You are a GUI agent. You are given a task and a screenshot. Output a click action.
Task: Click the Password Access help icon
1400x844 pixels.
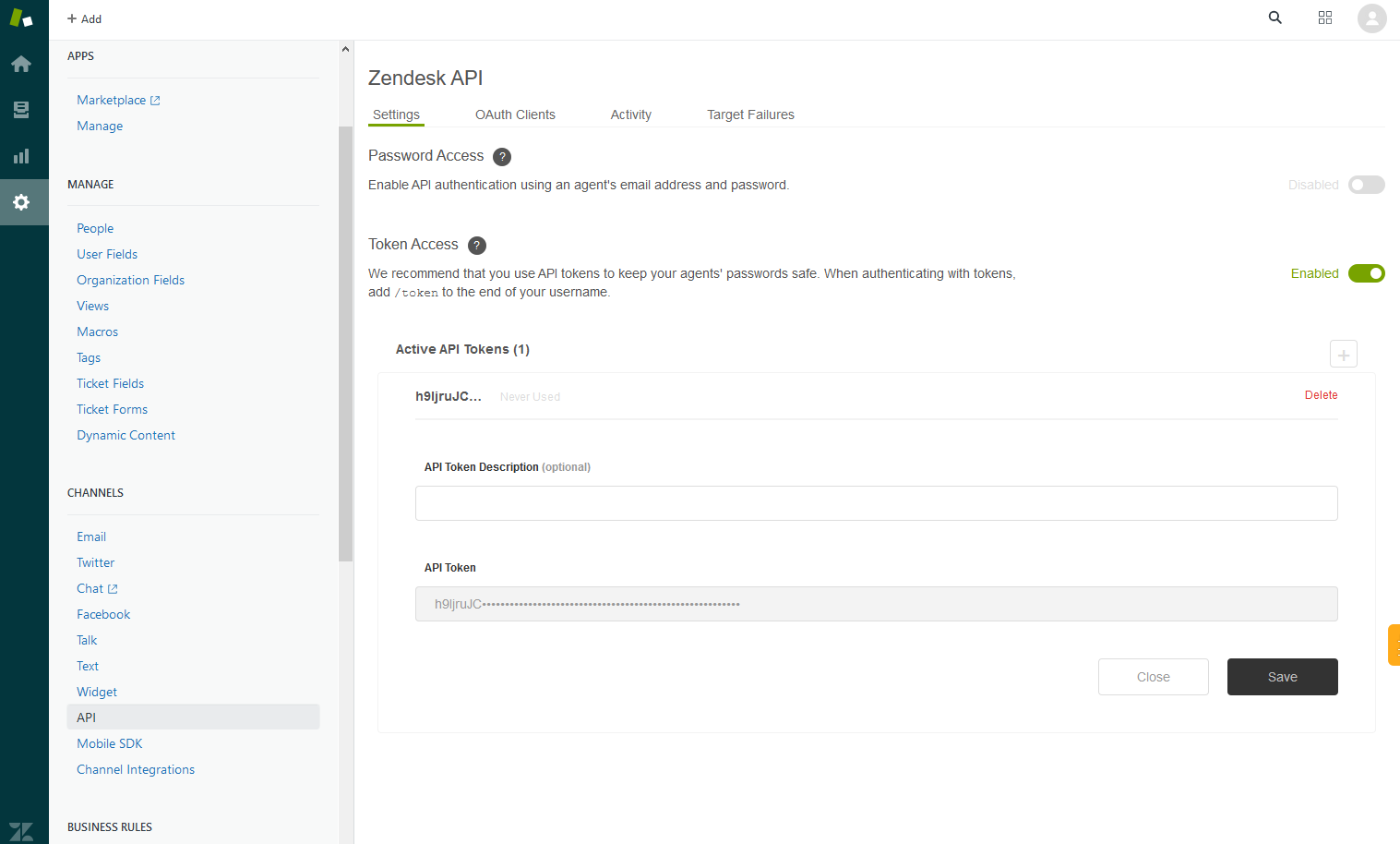pyautogui.click(x=502, y=157)
